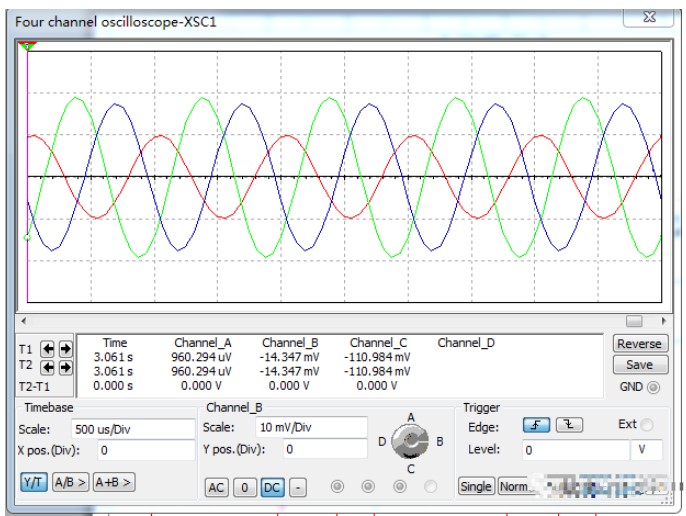686x516 pixels.
Task: Click the Single trigger button
Action: [x=476, y=486]
